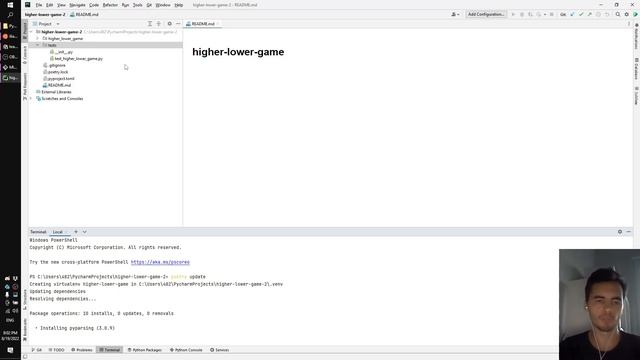Screen dimensions: 640x360
Task: Open Search Everywhere magnifier icon
Action: (x=618, y=14)
